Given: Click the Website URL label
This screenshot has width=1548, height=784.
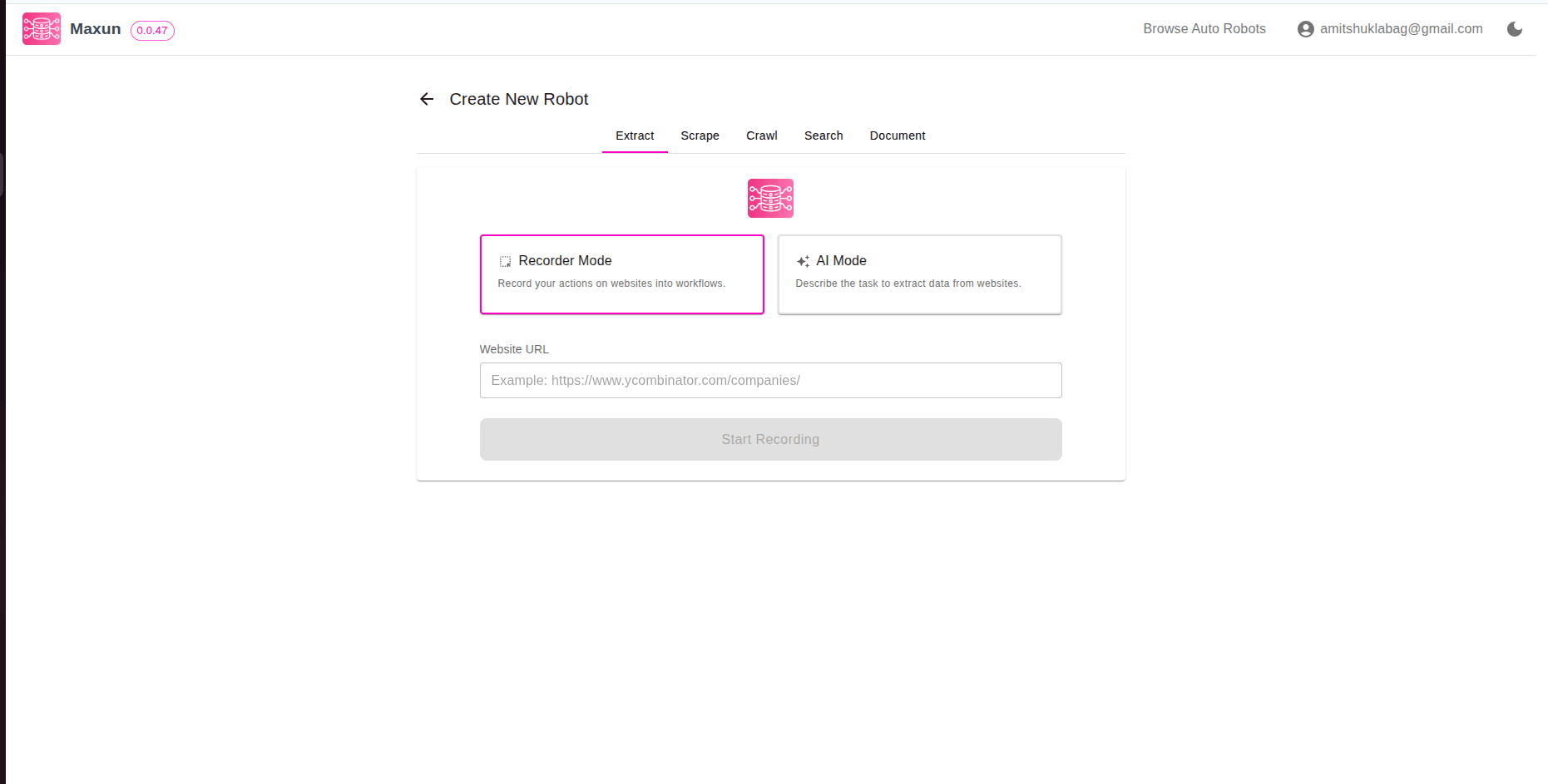Looking at the screenshot, I should (x=514, y=349).
